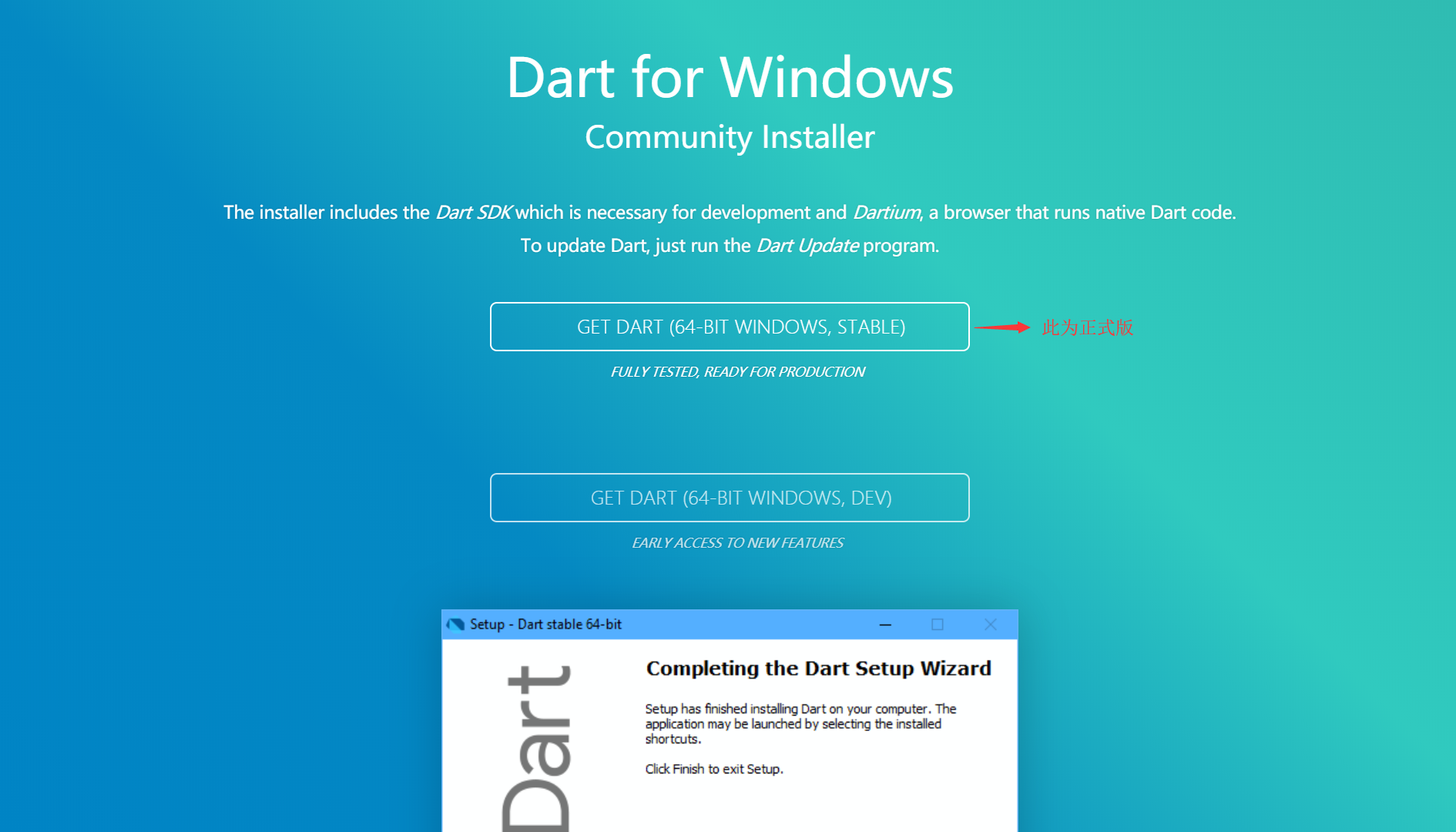Image resolution: width=1456 pixels, height=832 pixels.
Task: Click the italic 'Dartium' mention
Action: click(x=884, y=212)
